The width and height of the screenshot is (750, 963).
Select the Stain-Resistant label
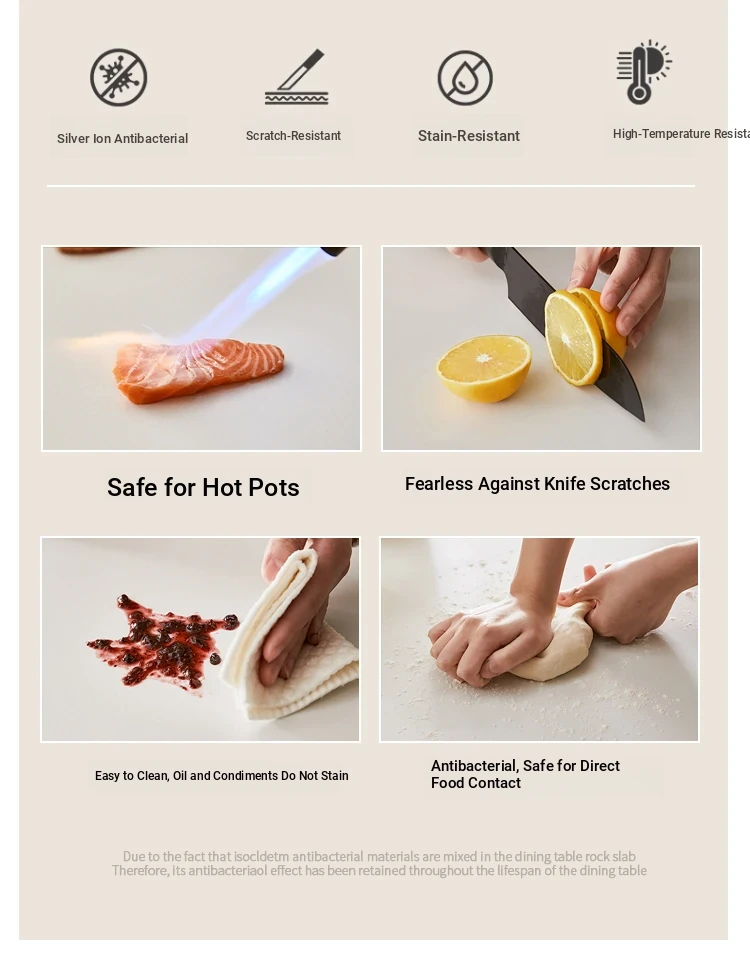click(x=469, y=136)
